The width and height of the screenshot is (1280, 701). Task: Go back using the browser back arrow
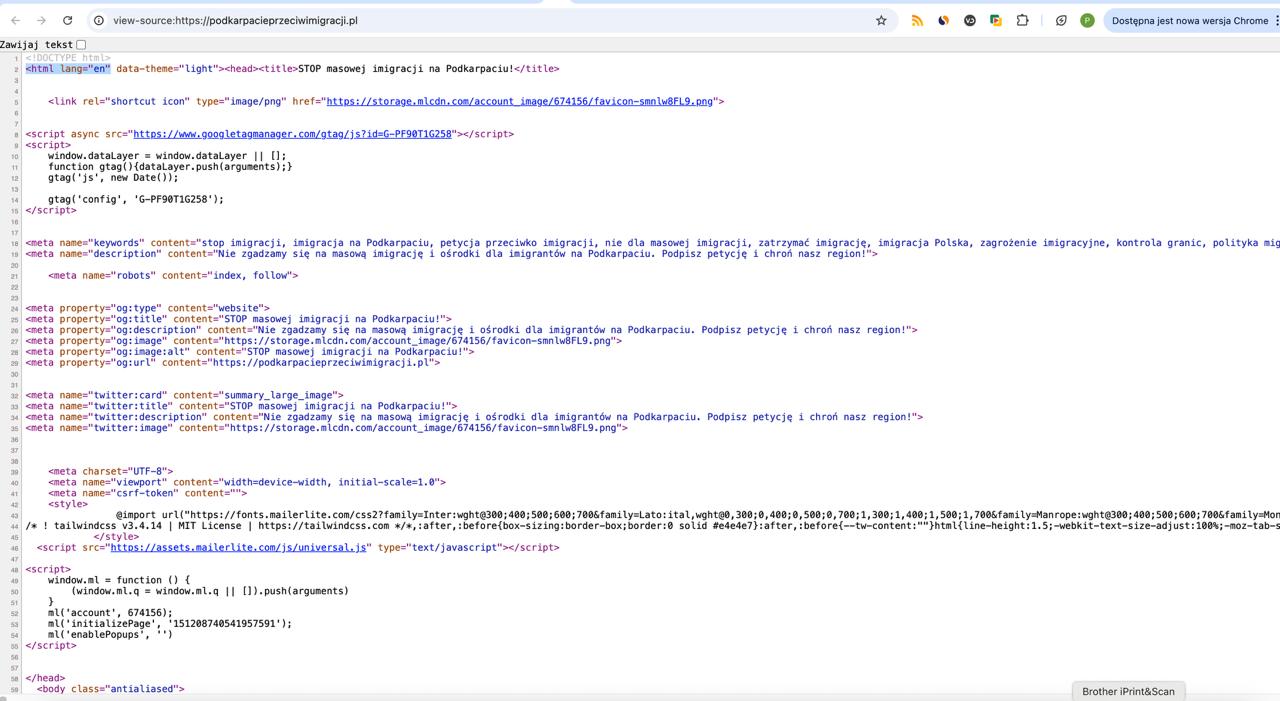(15, 20)
